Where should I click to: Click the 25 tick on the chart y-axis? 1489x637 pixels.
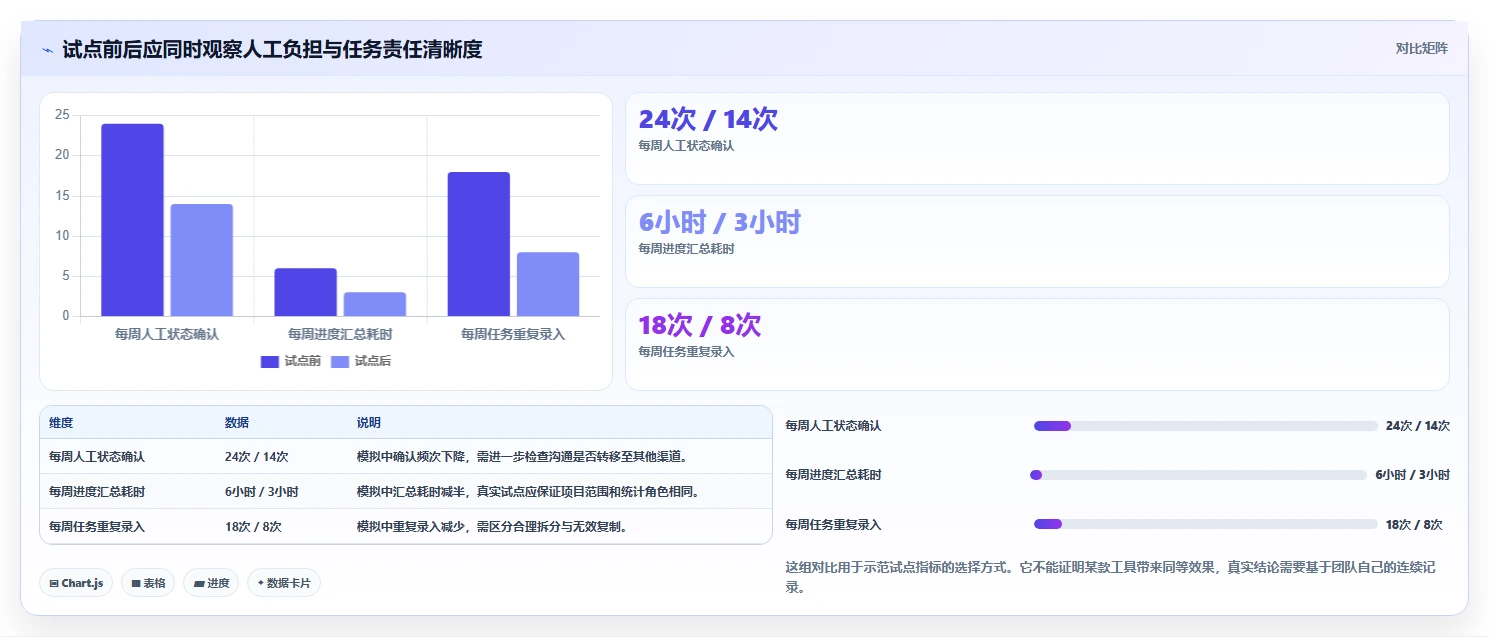pos(62,115)
